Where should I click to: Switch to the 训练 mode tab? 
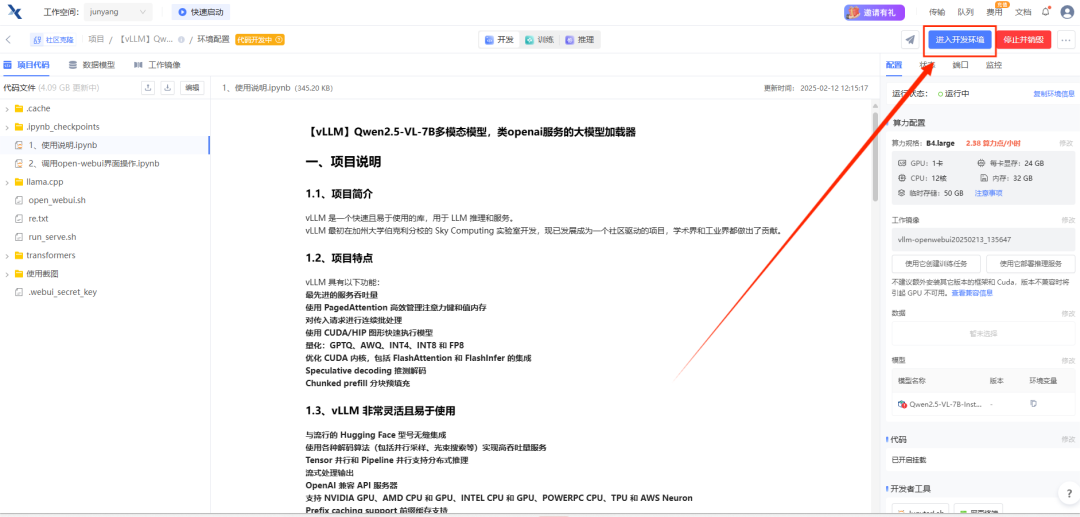[x=539, y=40]
